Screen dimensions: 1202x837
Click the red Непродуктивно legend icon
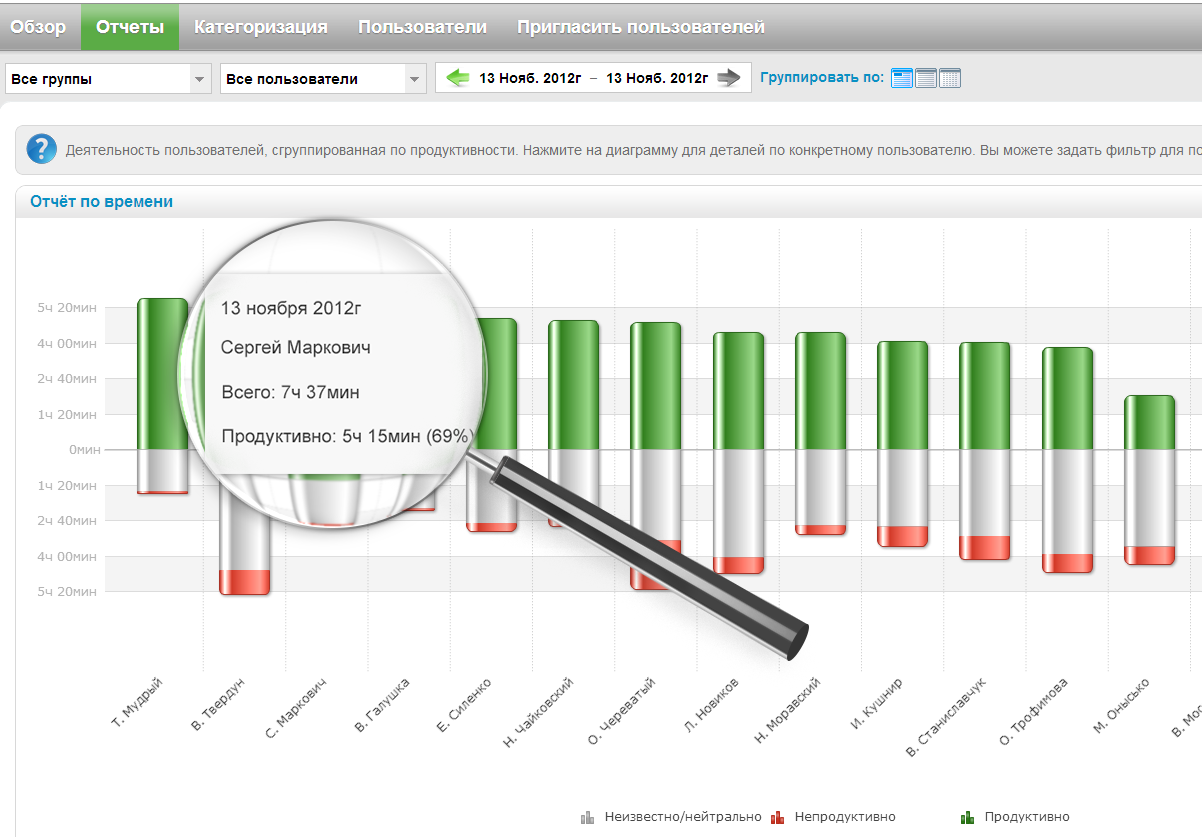778,817
